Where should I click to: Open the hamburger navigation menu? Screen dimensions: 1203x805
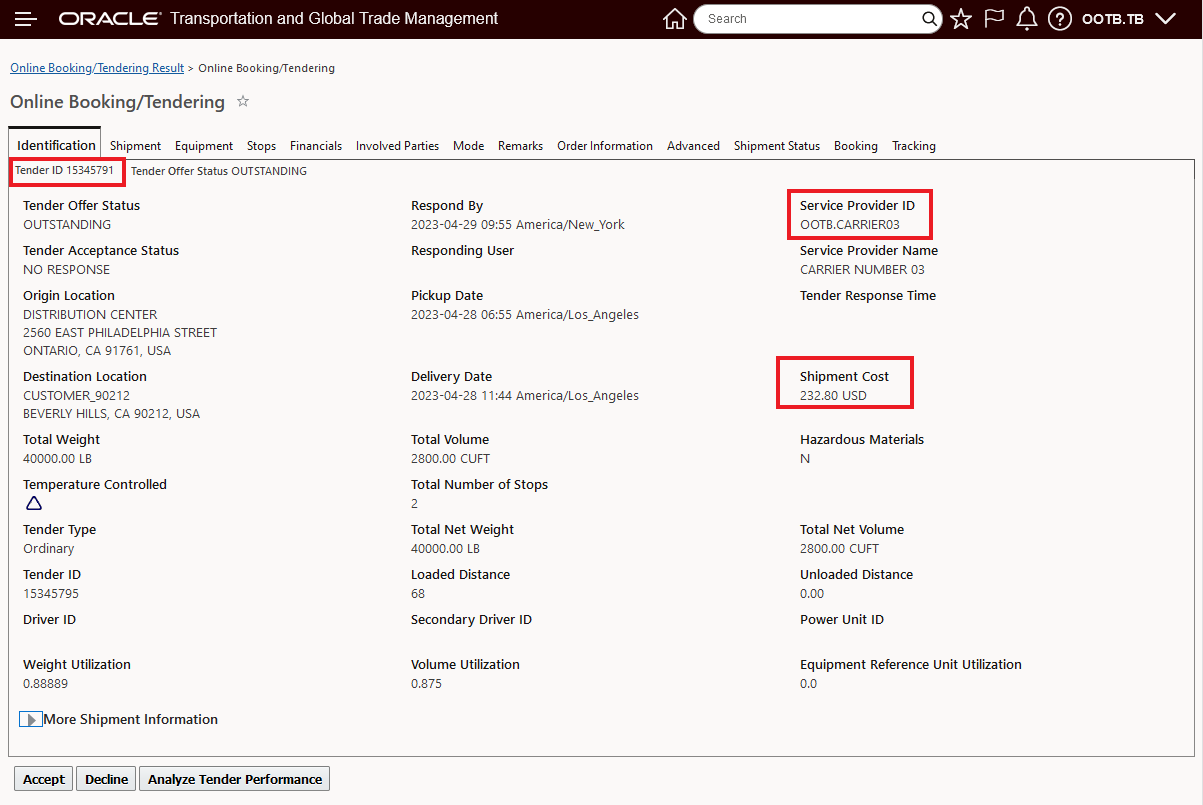coord(26,19)
